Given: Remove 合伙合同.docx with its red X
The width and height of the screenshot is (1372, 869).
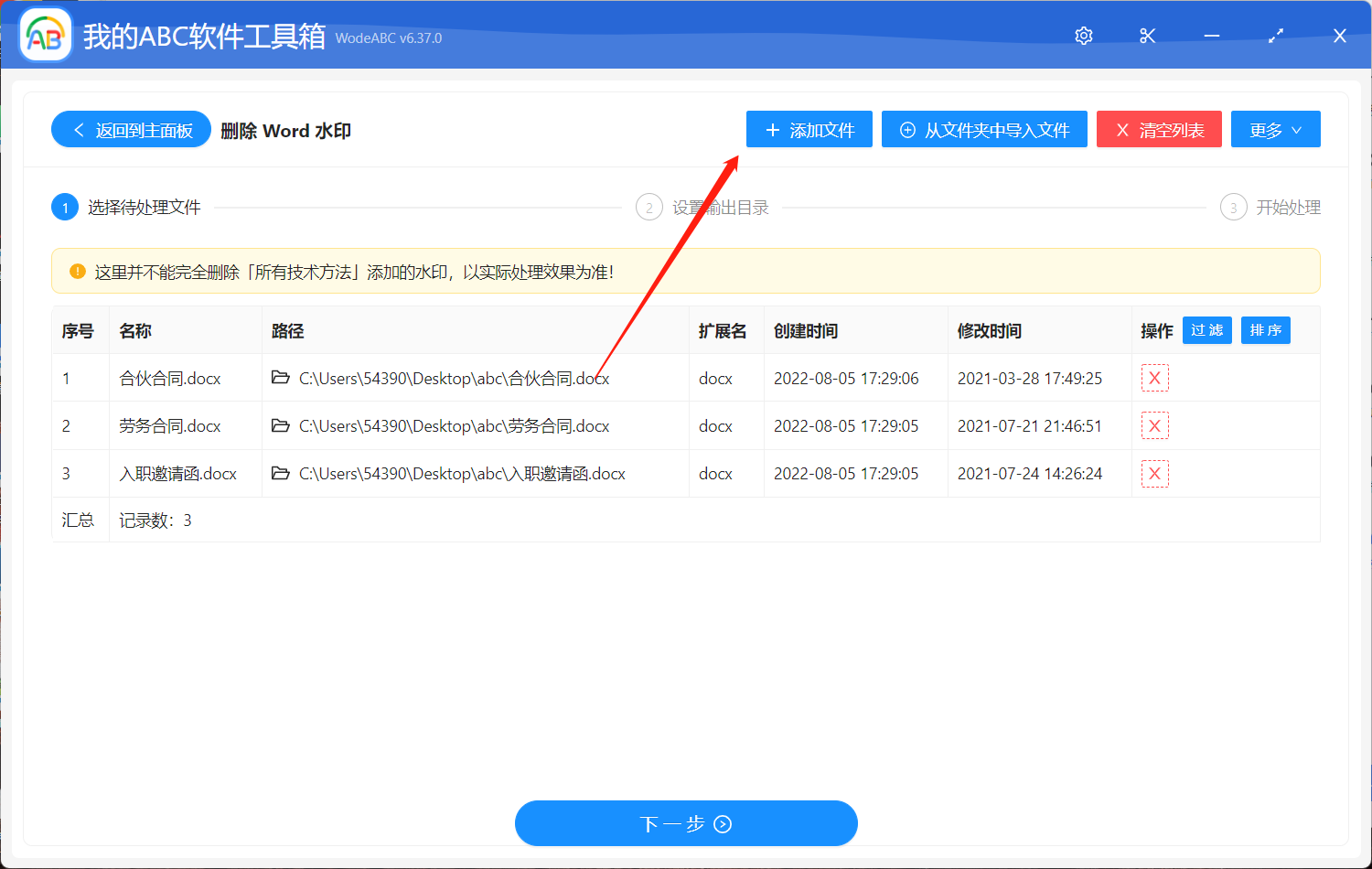Looking at the screenshot, I should [1154, 378].
